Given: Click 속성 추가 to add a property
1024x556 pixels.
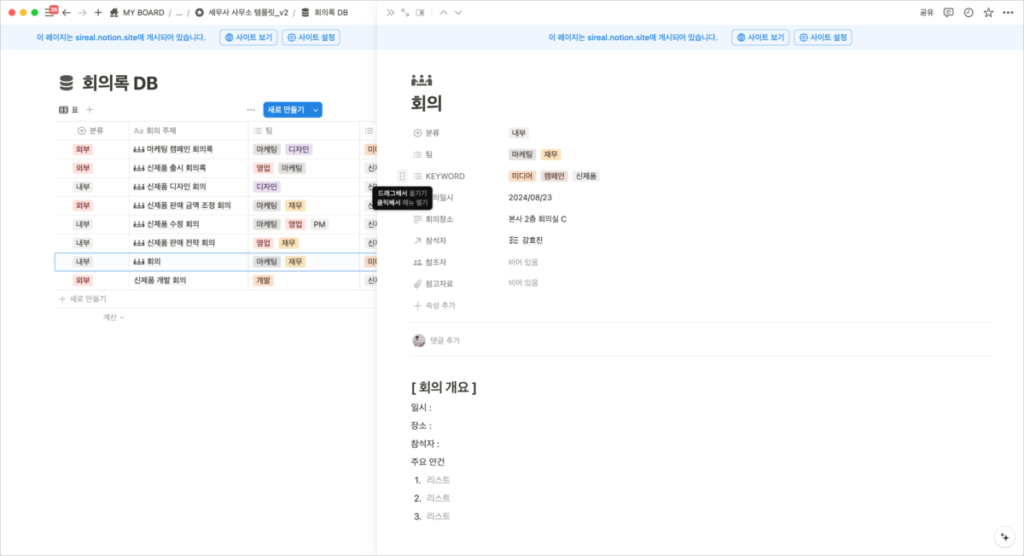Looking at the screenshot, I should pos(434,305).
